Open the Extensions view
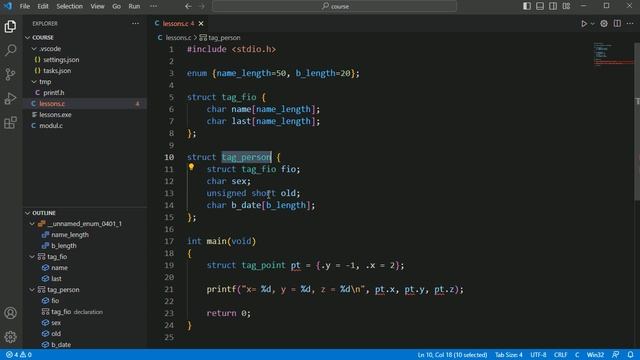Viewport: 640px width, 360px height. [10, 122]
